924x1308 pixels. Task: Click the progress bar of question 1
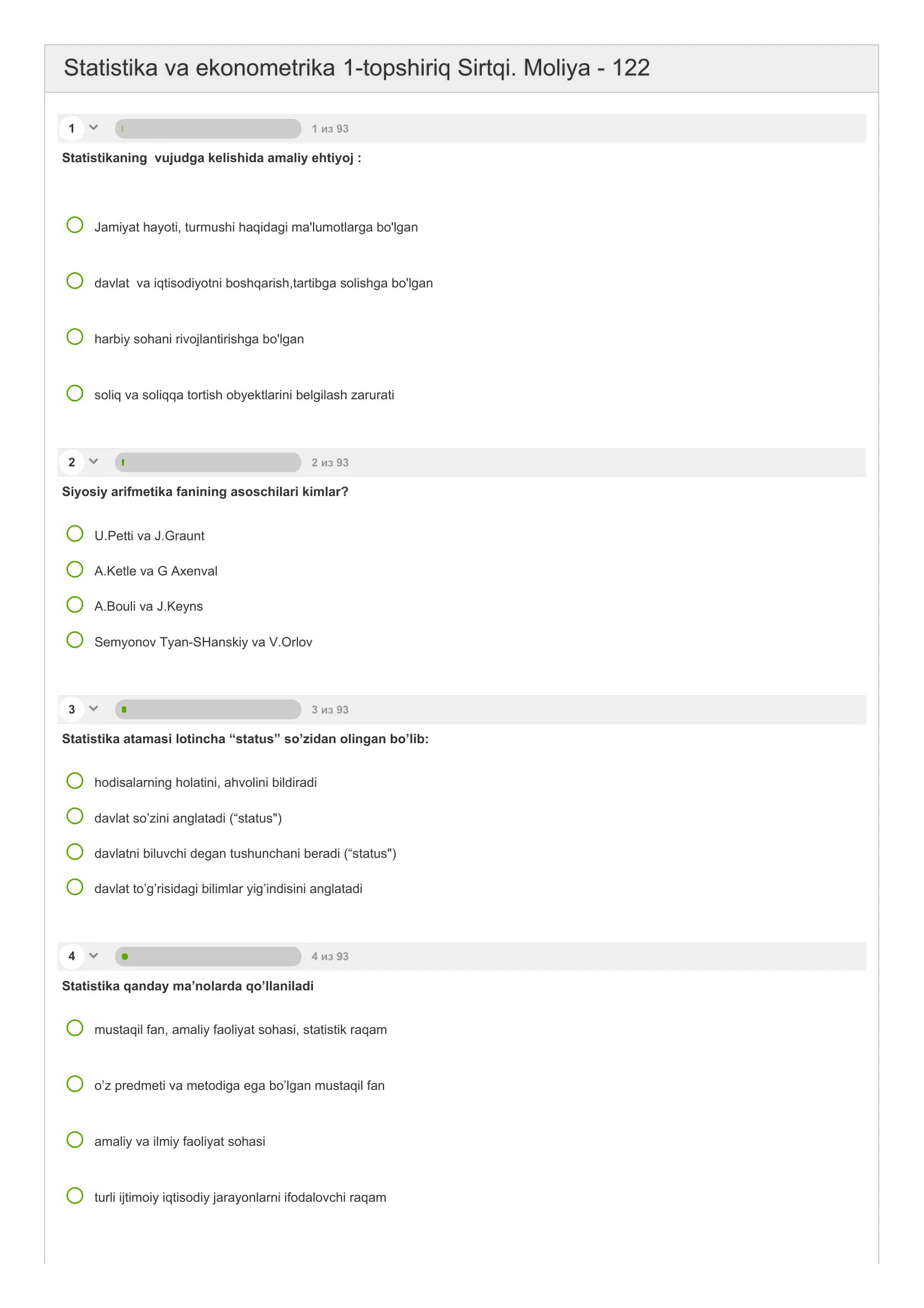pos(208,129)
